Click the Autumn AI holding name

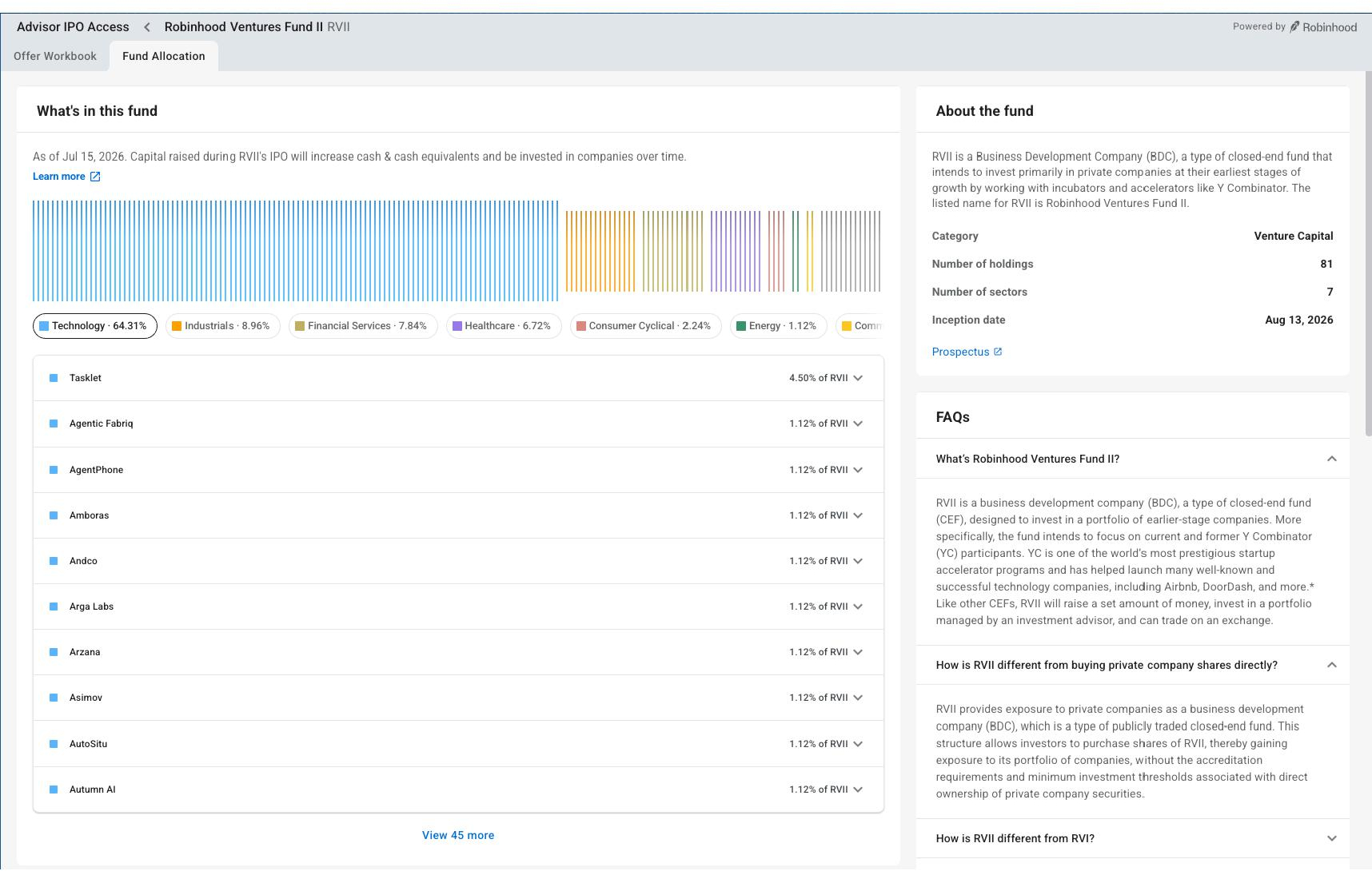coord(92,789)
